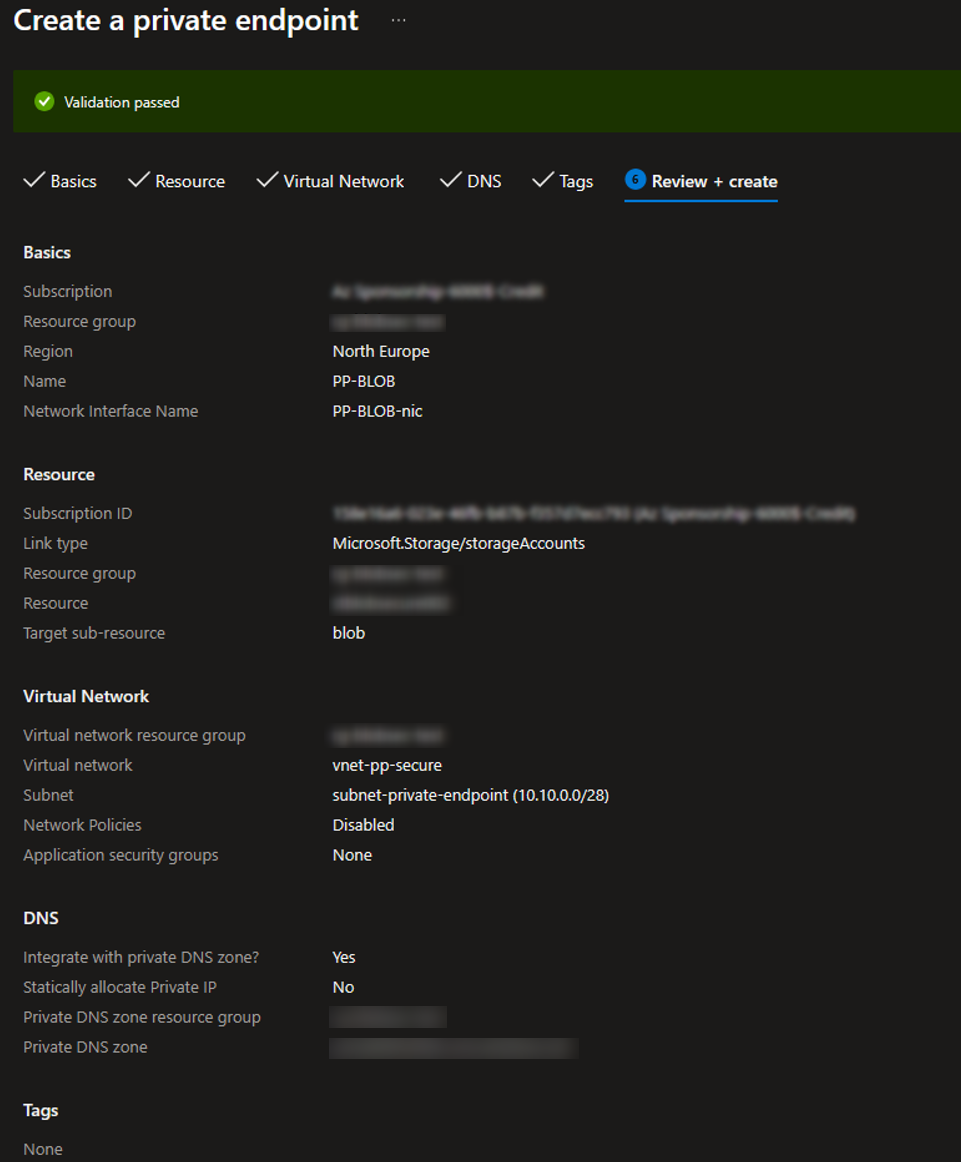This screenshot has height=1162, width=961.
Task: Click the checkmark icon beside Basics tab
Action: pyautogui.click(x=34, y=180)
